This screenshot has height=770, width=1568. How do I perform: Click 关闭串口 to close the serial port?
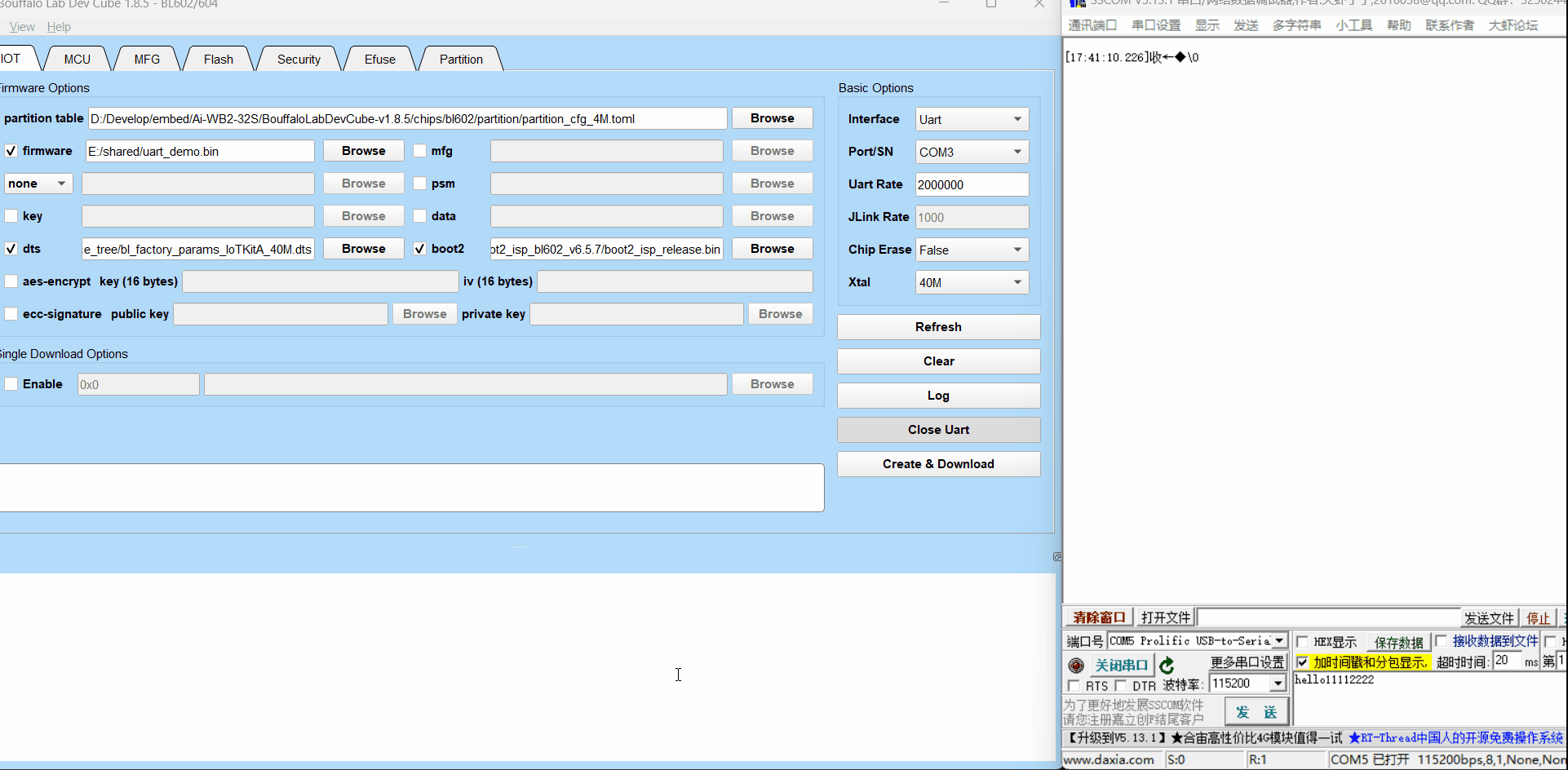[1122, 666]
